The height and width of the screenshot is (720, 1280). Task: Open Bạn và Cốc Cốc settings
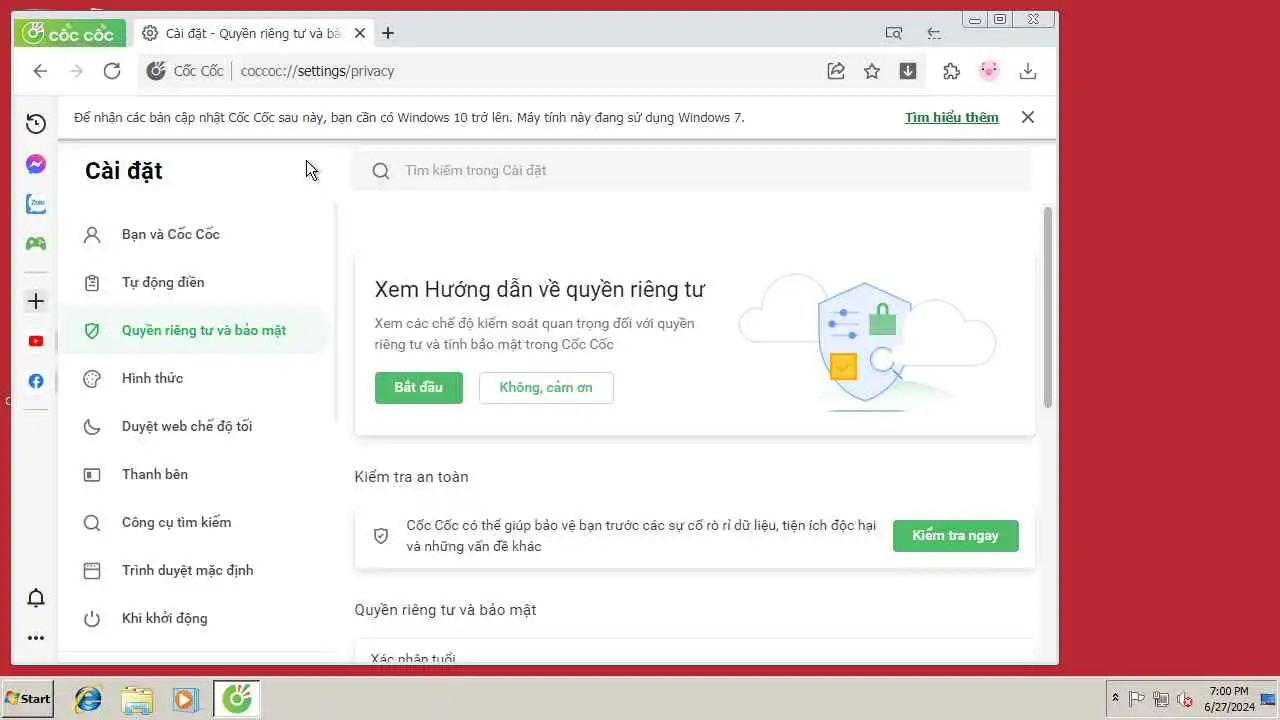pos(194,234)
